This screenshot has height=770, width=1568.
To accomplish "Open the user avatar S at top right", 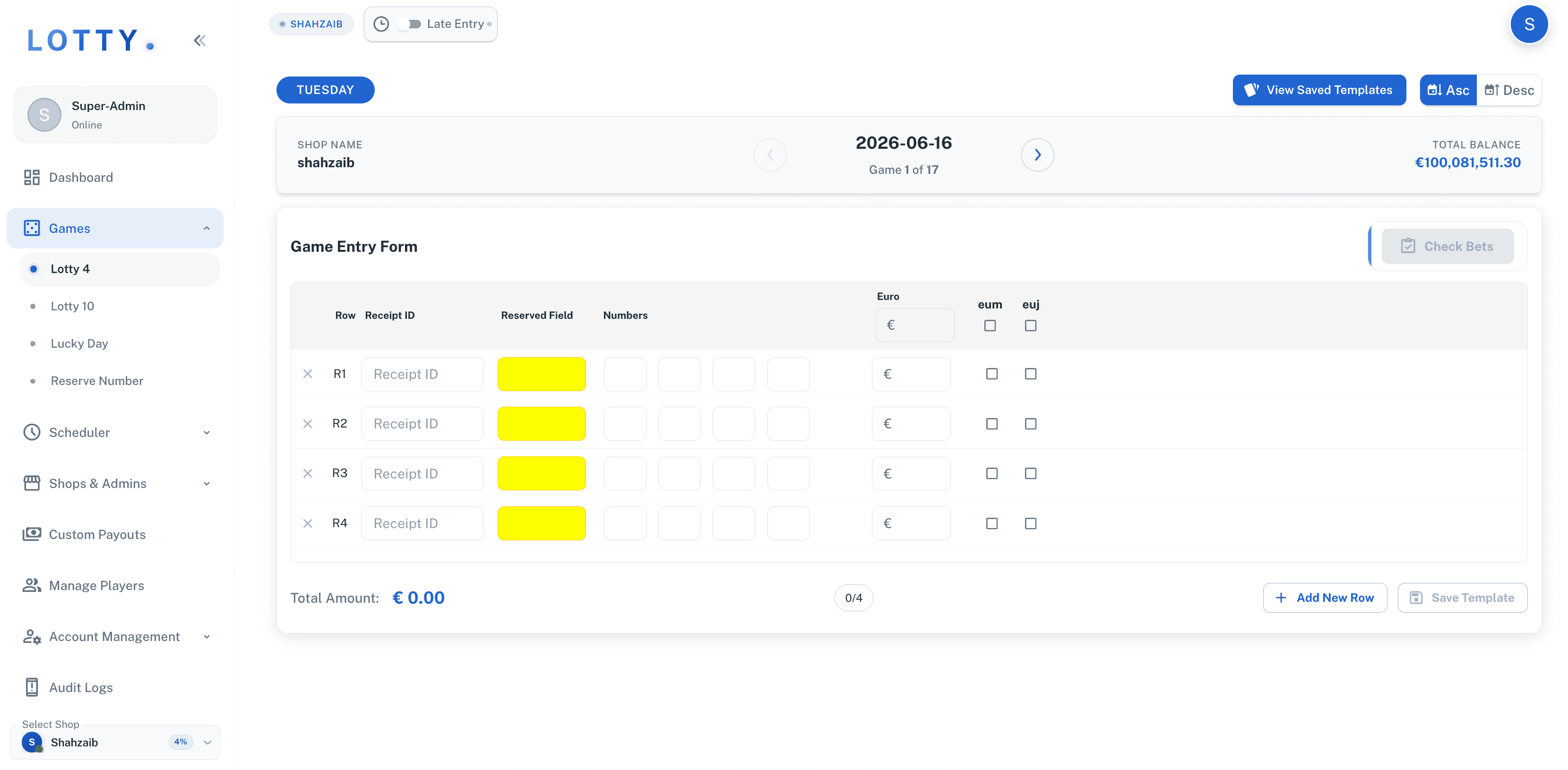I will [x=1529, y=25].
